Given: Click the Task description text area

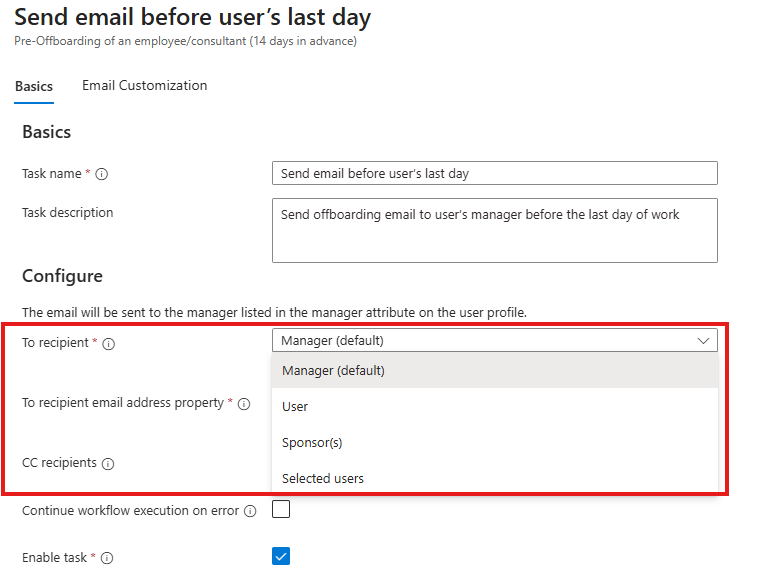Looking at the screenshot, I should point(495,230).
